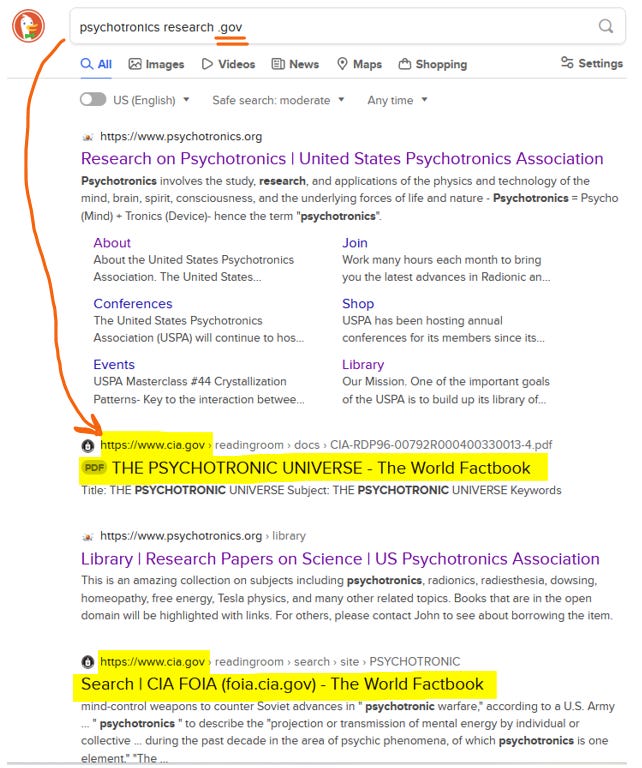Click snippet 'mind-control weapons to counter Soviet advances'
The image size is (642, 768).
pyautogui.click(x=218, y=706)
